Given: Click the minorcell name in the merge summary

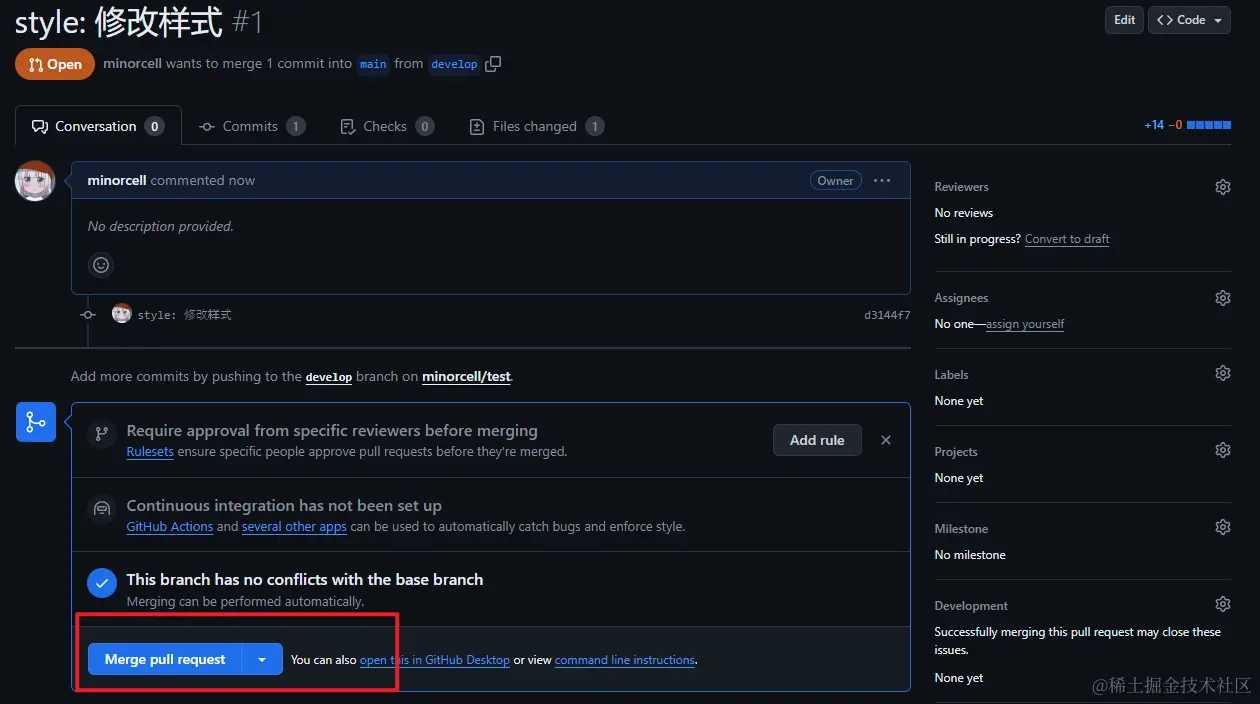Looking at the screenshot, I should tap(132, 63).
